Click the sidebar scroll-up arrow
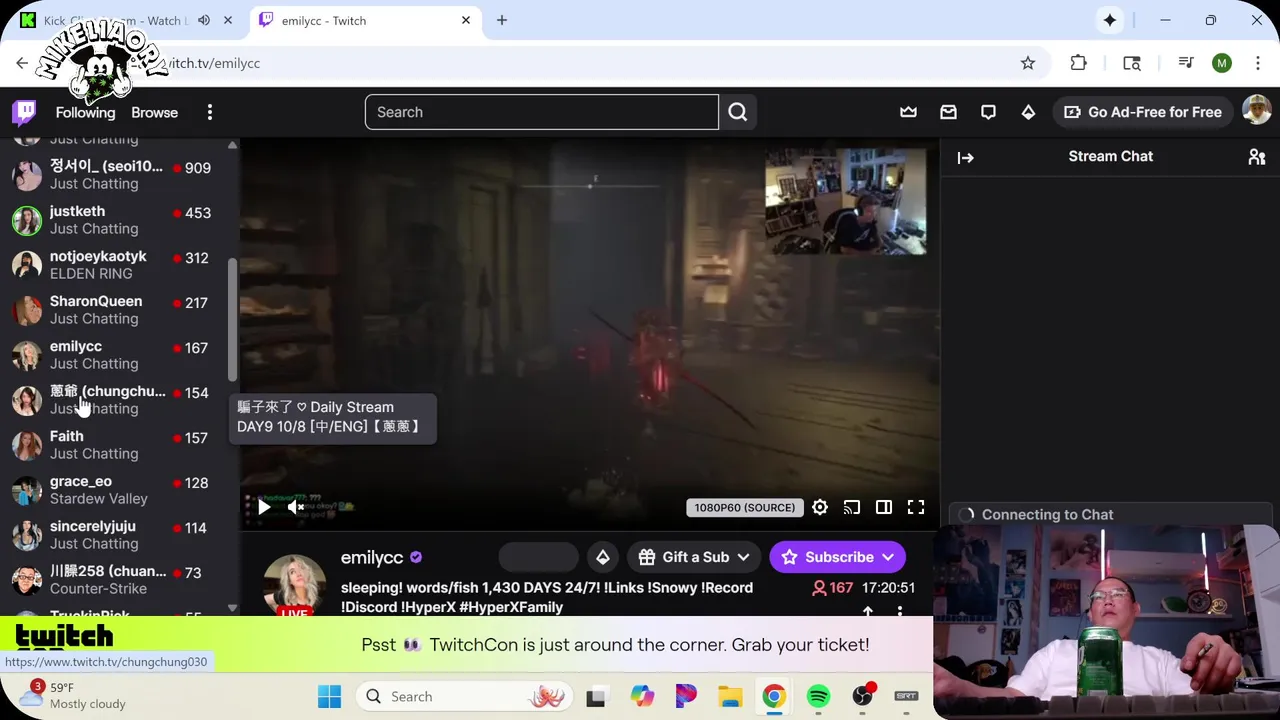 (232, 145)
